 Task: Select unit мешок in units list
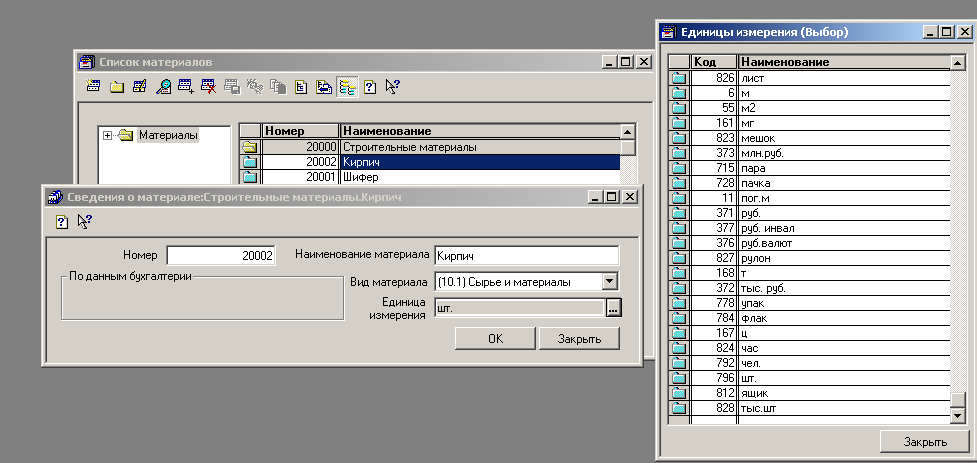[820, 138]
